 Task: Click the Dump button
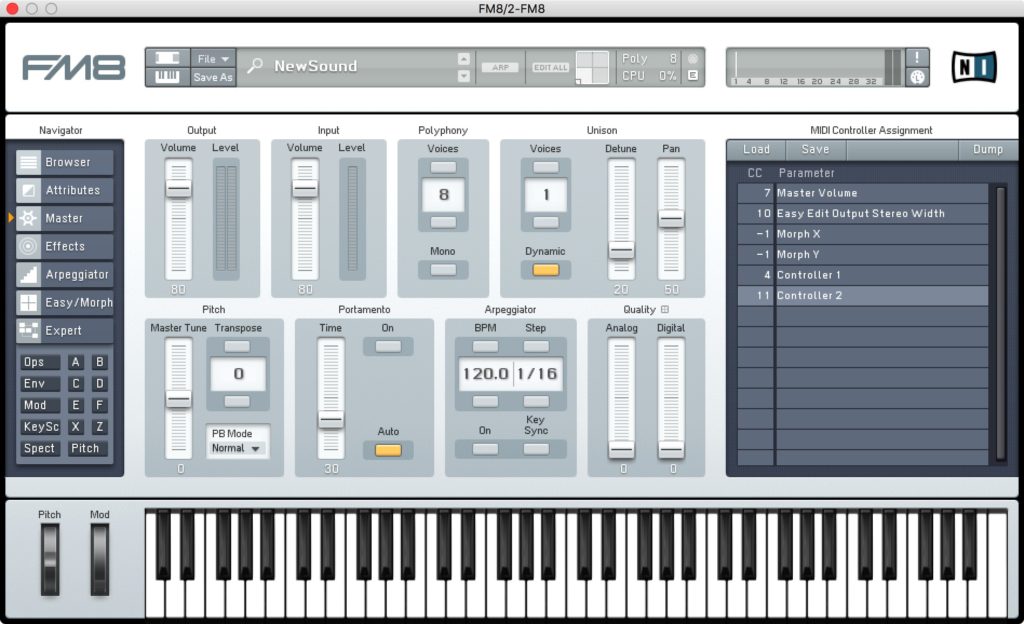point(987,149)
